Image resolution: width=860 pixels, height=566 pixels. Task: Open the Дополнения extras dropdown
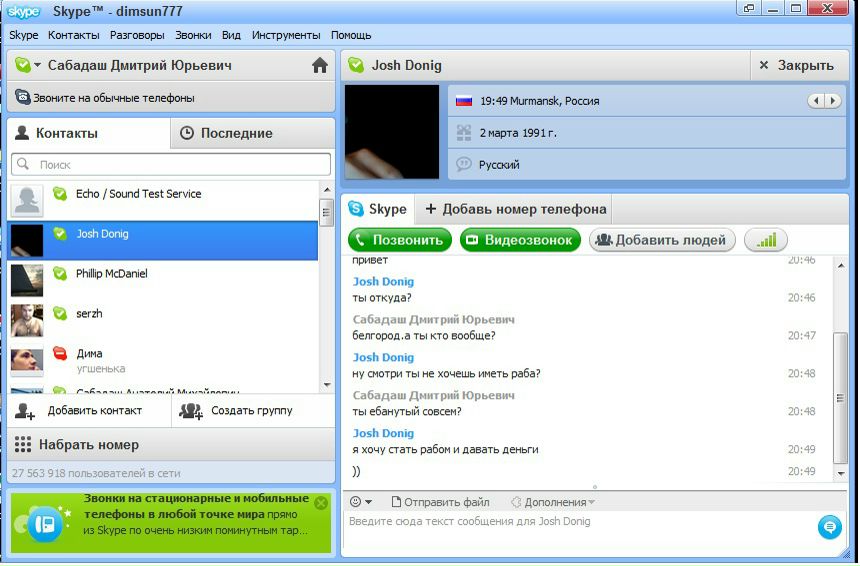click(x=552, y=502)
